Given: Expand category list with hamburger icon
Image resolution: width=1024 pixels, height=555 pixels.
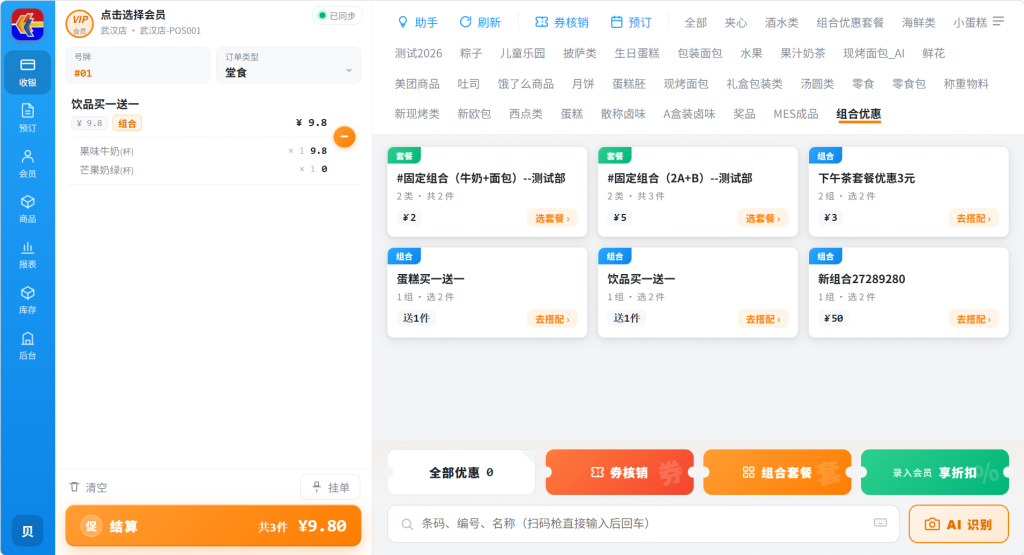Looking at the screenshot, I should tap(998, 22).
